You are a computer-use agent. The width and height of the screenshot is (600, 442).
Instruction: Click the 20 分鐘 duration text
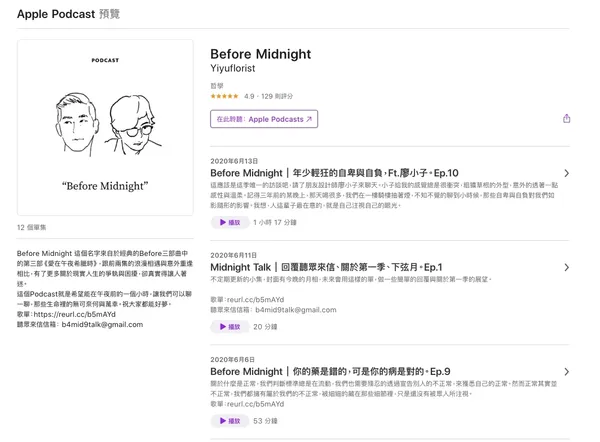point(265,327)
